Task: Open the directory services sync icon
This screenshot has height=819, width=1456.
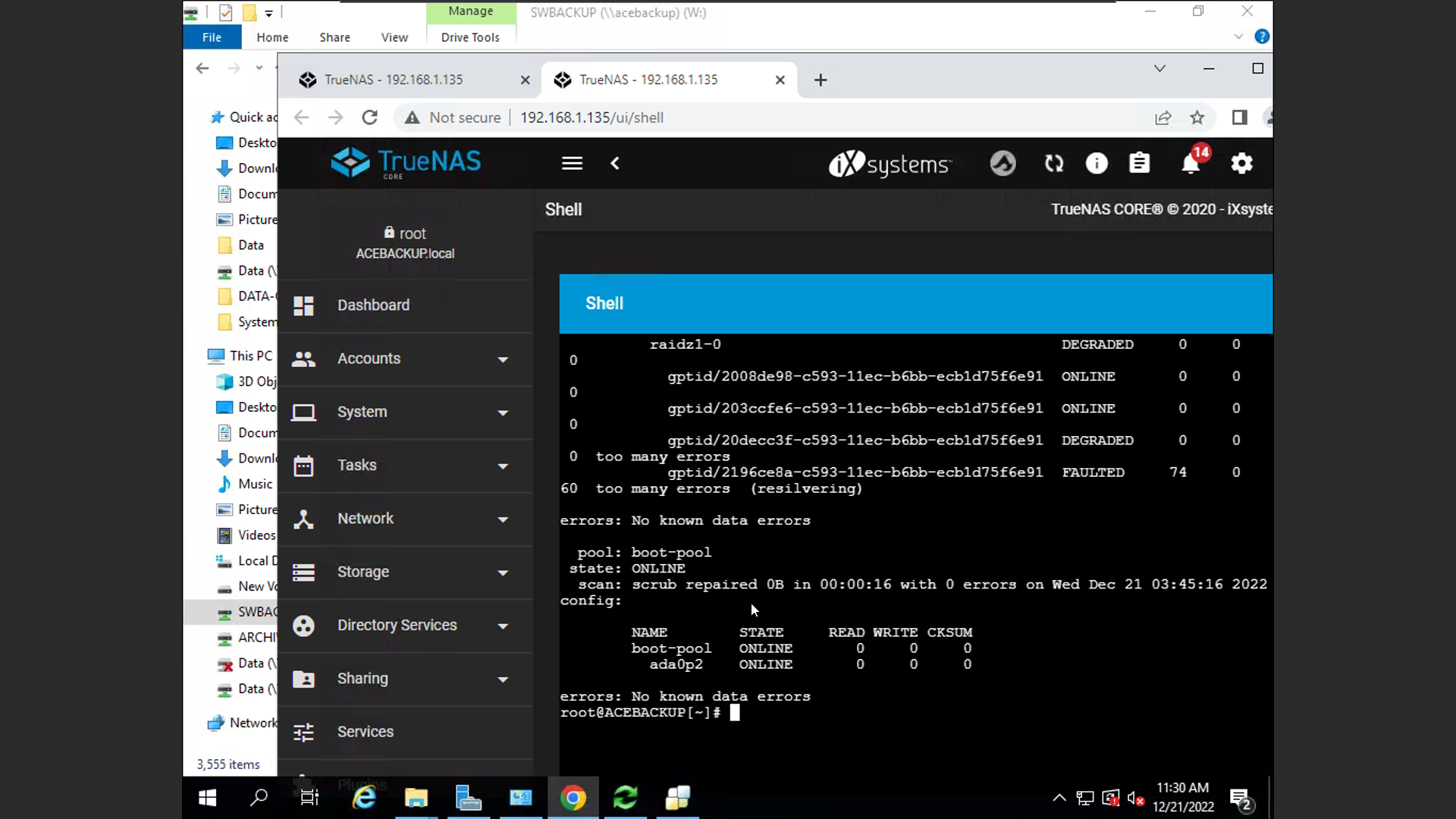Action: (x=1054, y=163)
